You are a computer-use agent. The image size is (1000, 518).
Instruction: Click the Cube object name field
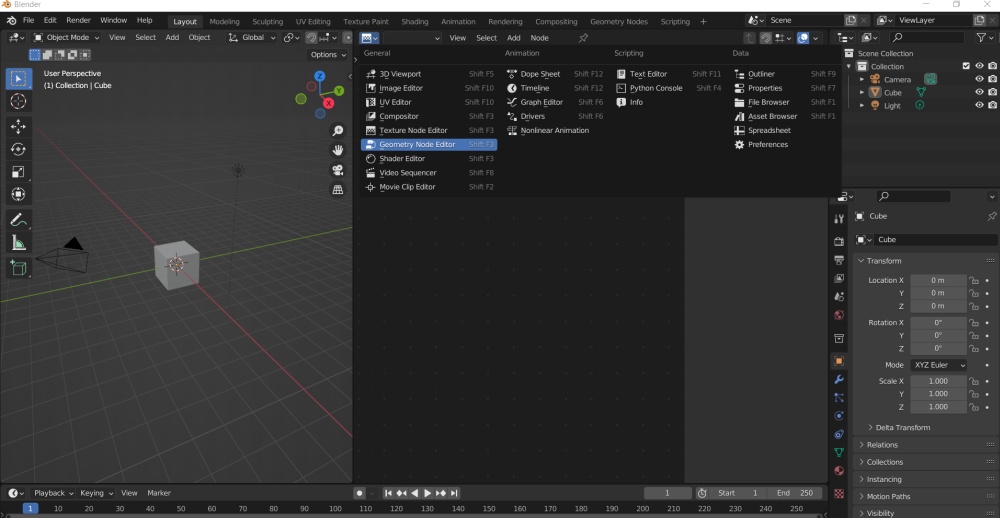[934, 240]
